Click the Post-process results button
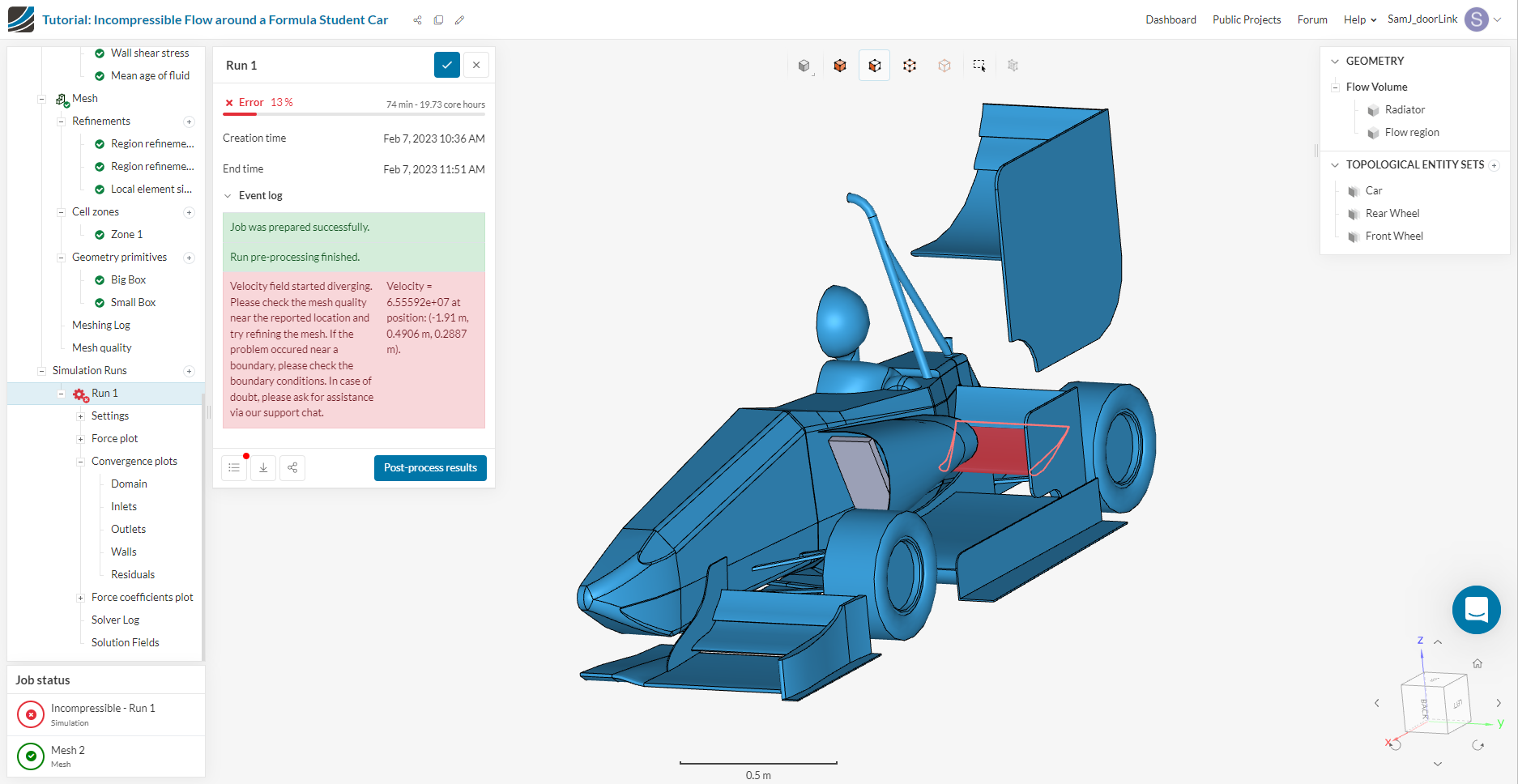Viewport: 1518px width, 784px height. click(430, 467)
